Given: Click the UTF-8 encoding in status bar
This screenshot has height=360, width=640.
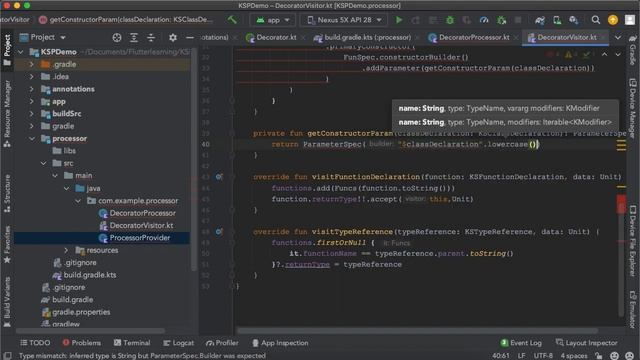Looking at the screenshot, I should point(543,356).
